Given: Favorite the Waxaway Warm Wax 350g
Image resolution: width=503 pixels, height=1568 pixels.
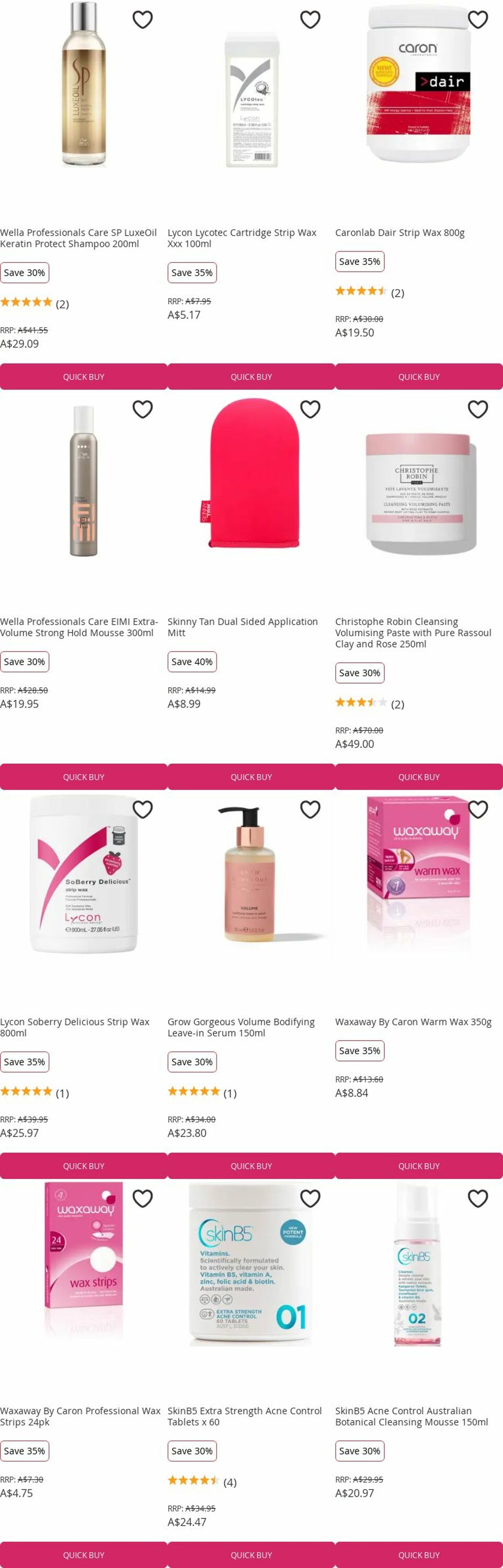Looking at the screenshot, I should click(477, 810).
